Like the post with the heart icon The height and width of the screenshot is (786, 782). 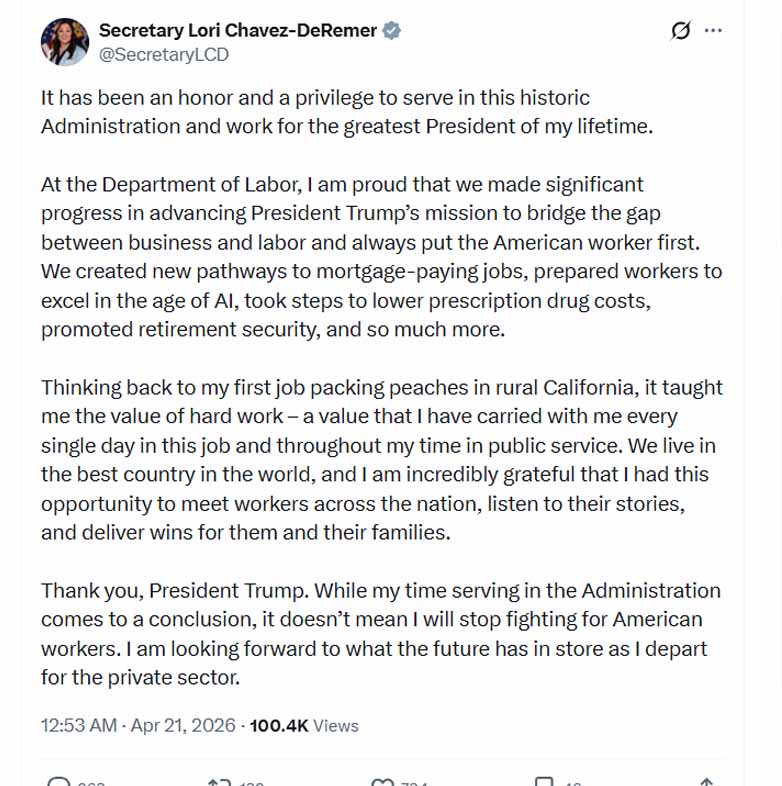tap(382, 782)
